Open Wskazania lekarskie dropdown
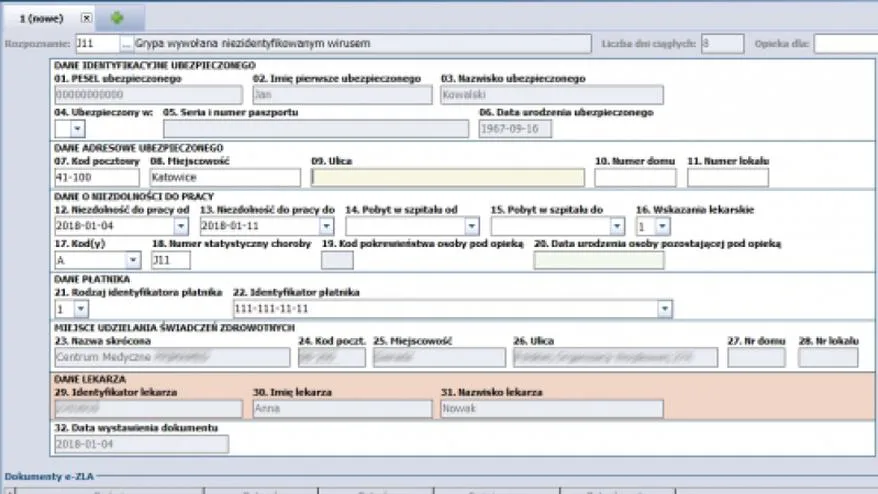The height and width of the screenshot is (494, 878). click(x=662, y=226)
